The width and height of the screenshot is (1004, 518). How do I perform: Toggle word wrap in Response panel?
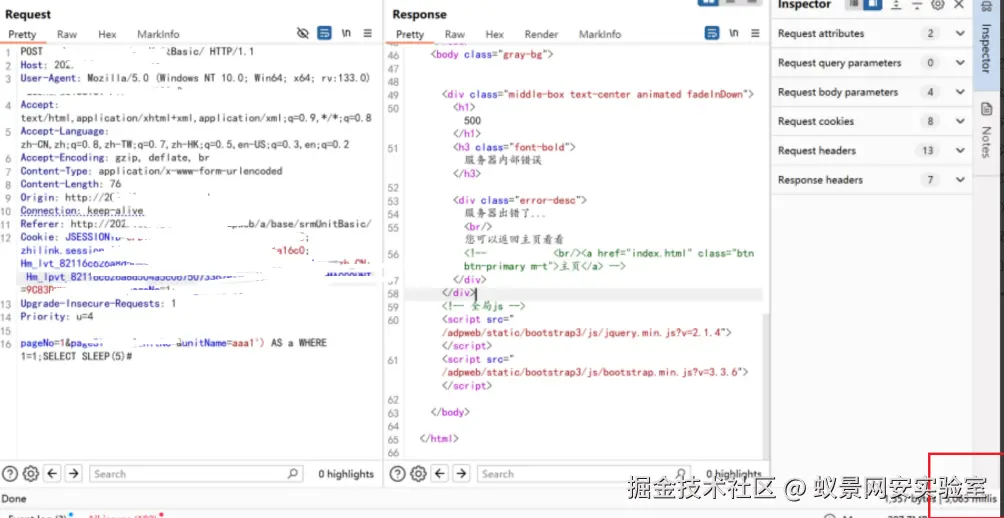point(712,33)
